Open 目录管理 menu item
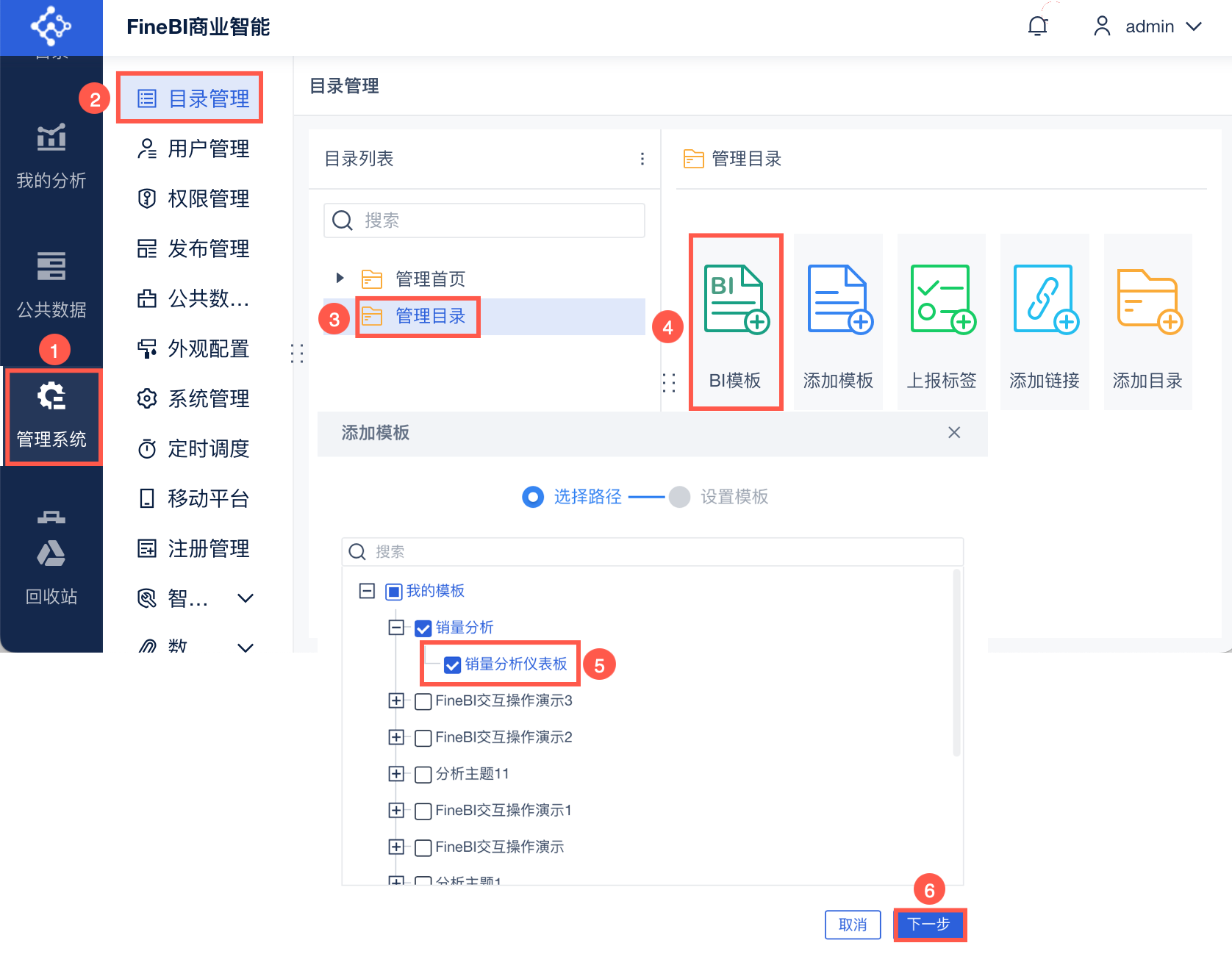1232x954 pixels. click(x=190, y=98)
